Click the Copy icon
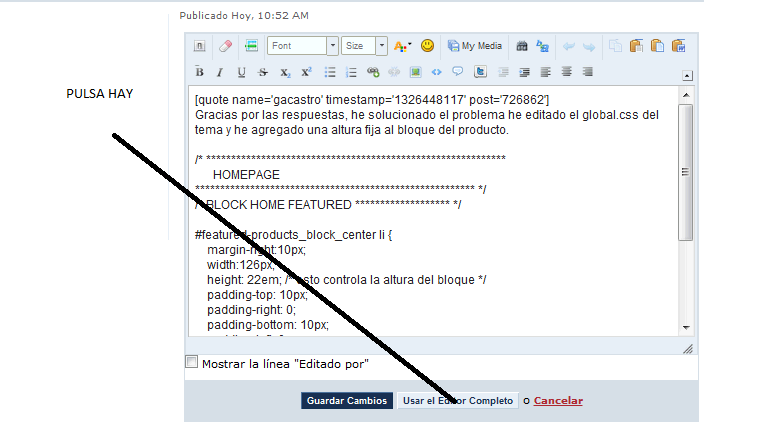 coord(615,46)
